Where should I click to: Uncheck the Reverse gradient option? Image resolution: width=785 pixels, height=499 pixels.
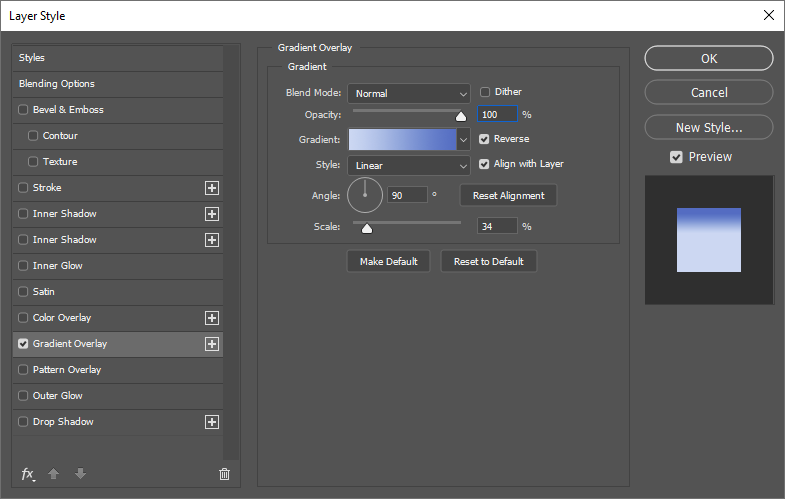(x=486, y=139)
